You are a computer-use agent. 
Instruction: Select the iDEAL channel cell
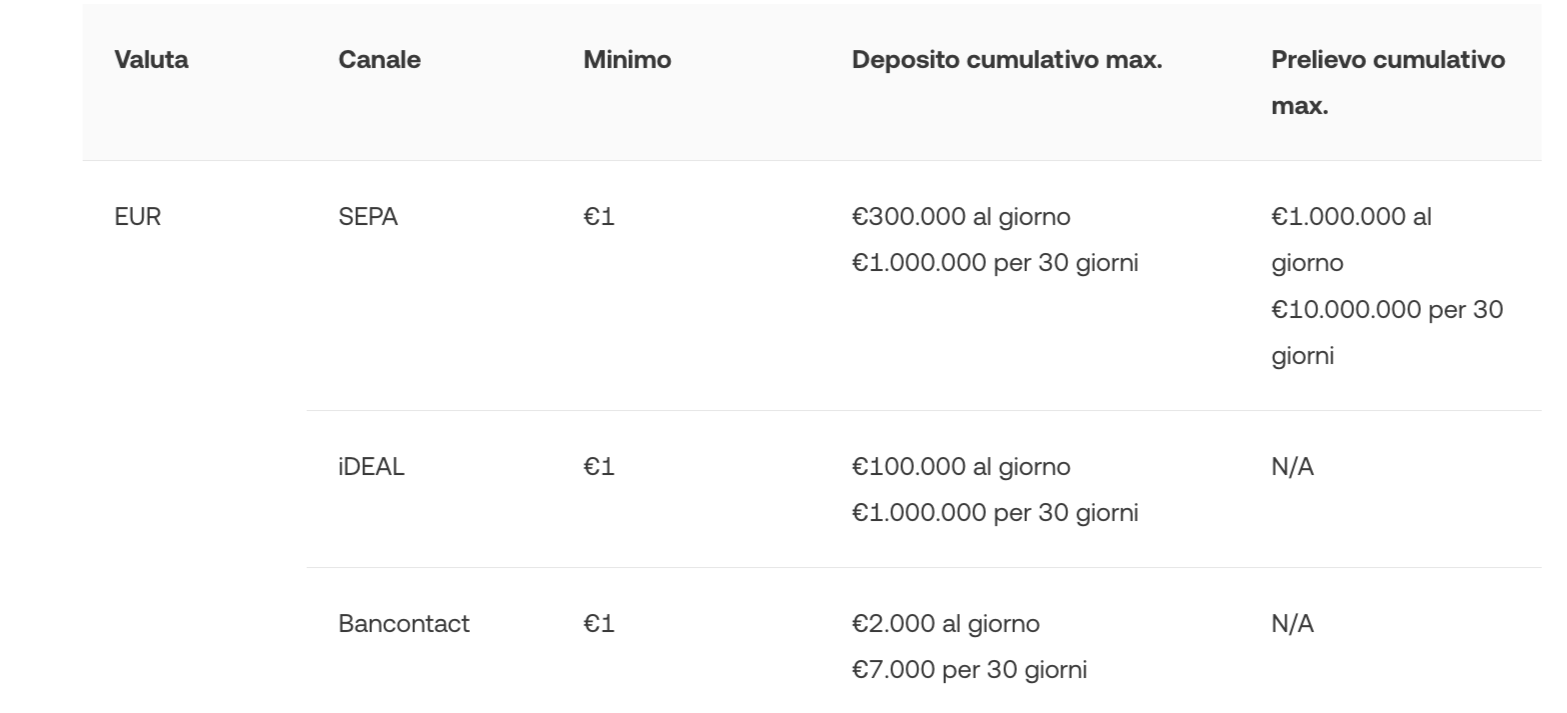point(371,467)
